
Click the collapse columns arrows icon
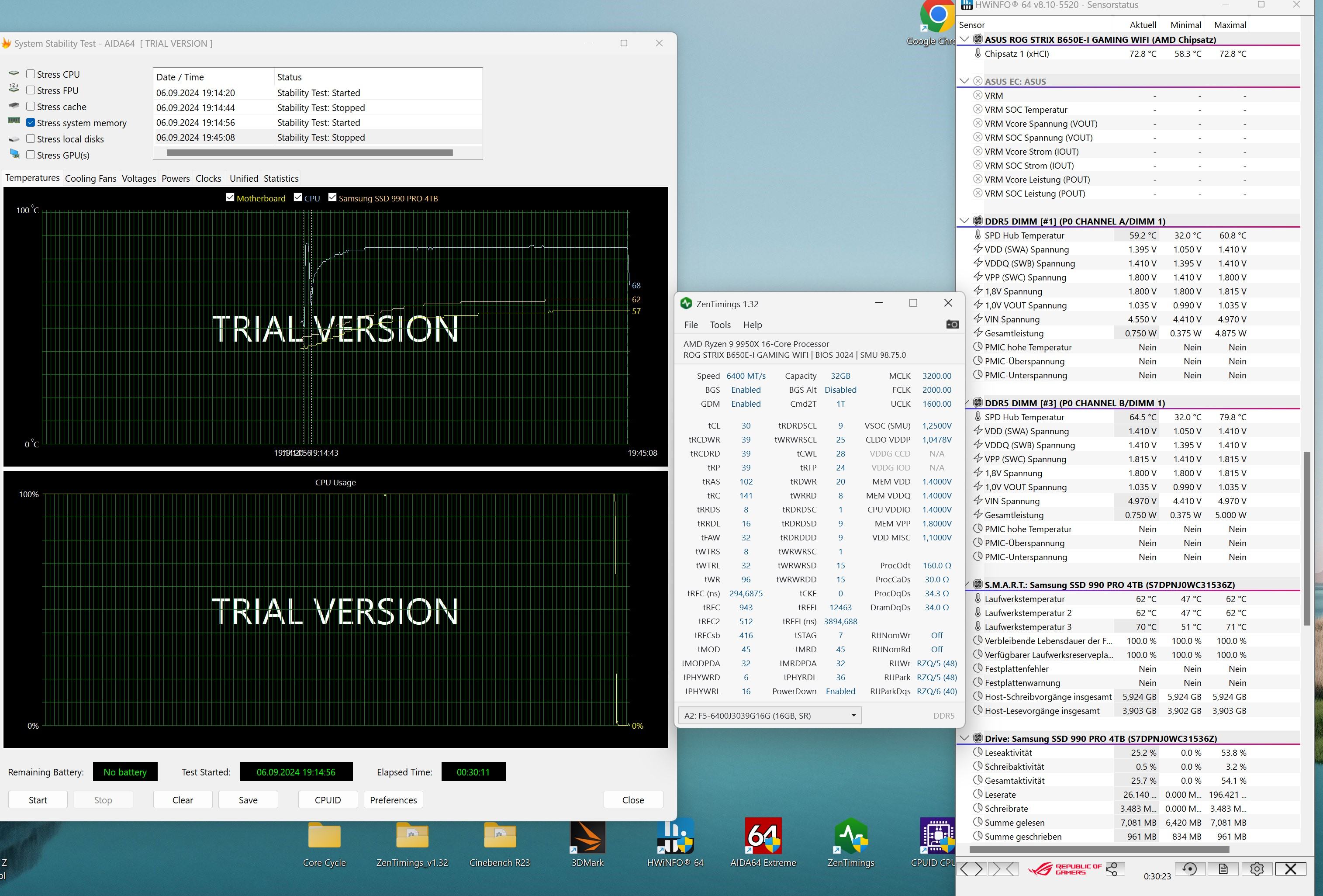point(1004,868)
